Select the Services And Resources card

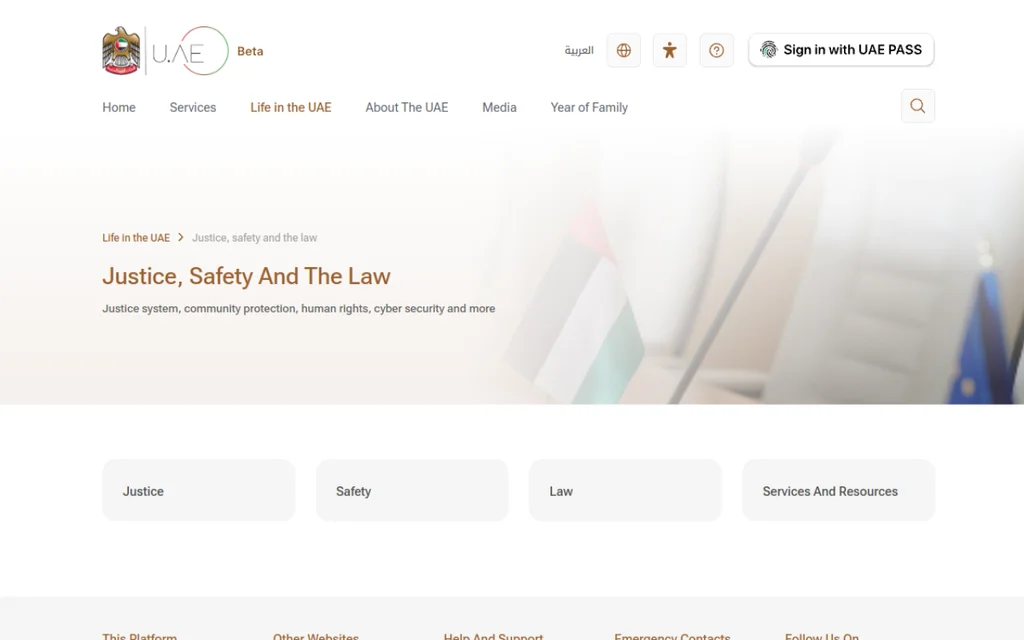tap(839, 490)
